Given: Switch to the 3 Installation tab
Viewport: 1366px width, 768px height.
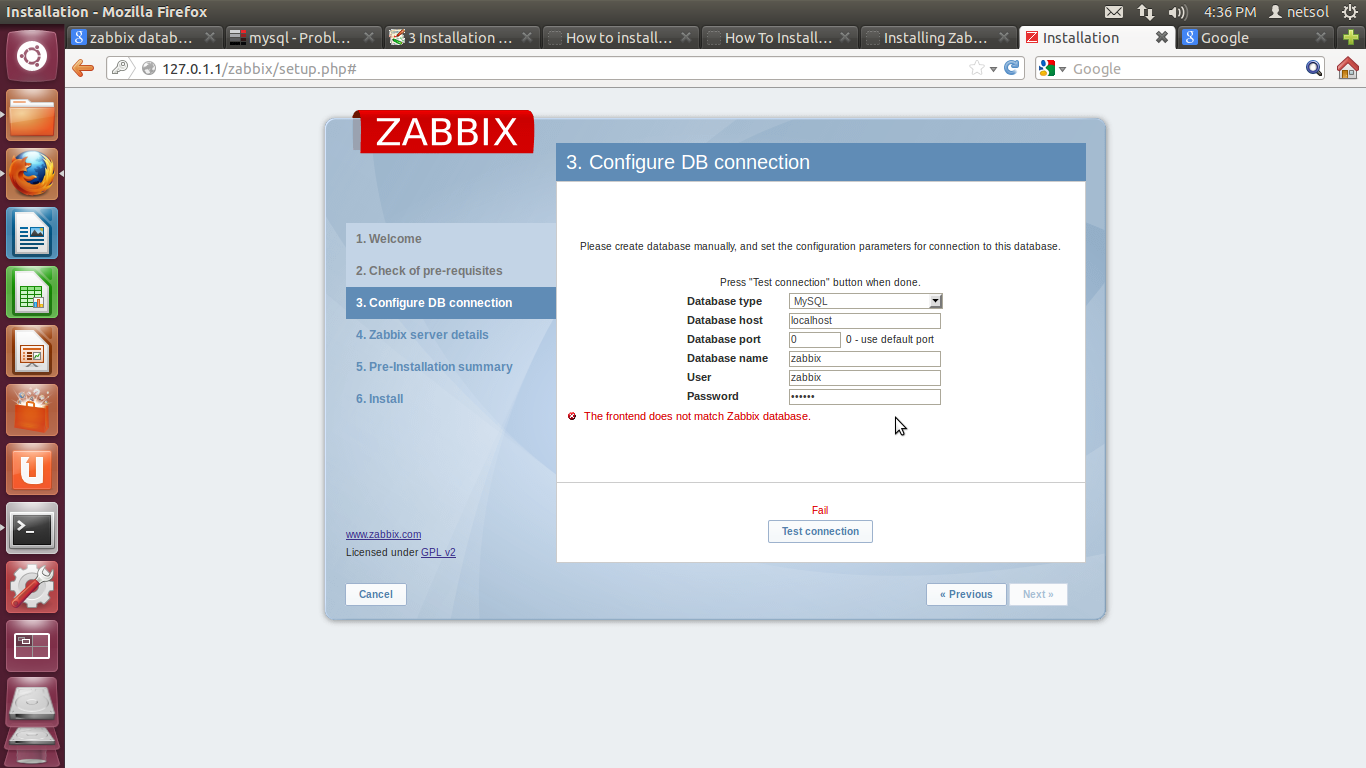Looking at the screenshot, I should point(462,37).
